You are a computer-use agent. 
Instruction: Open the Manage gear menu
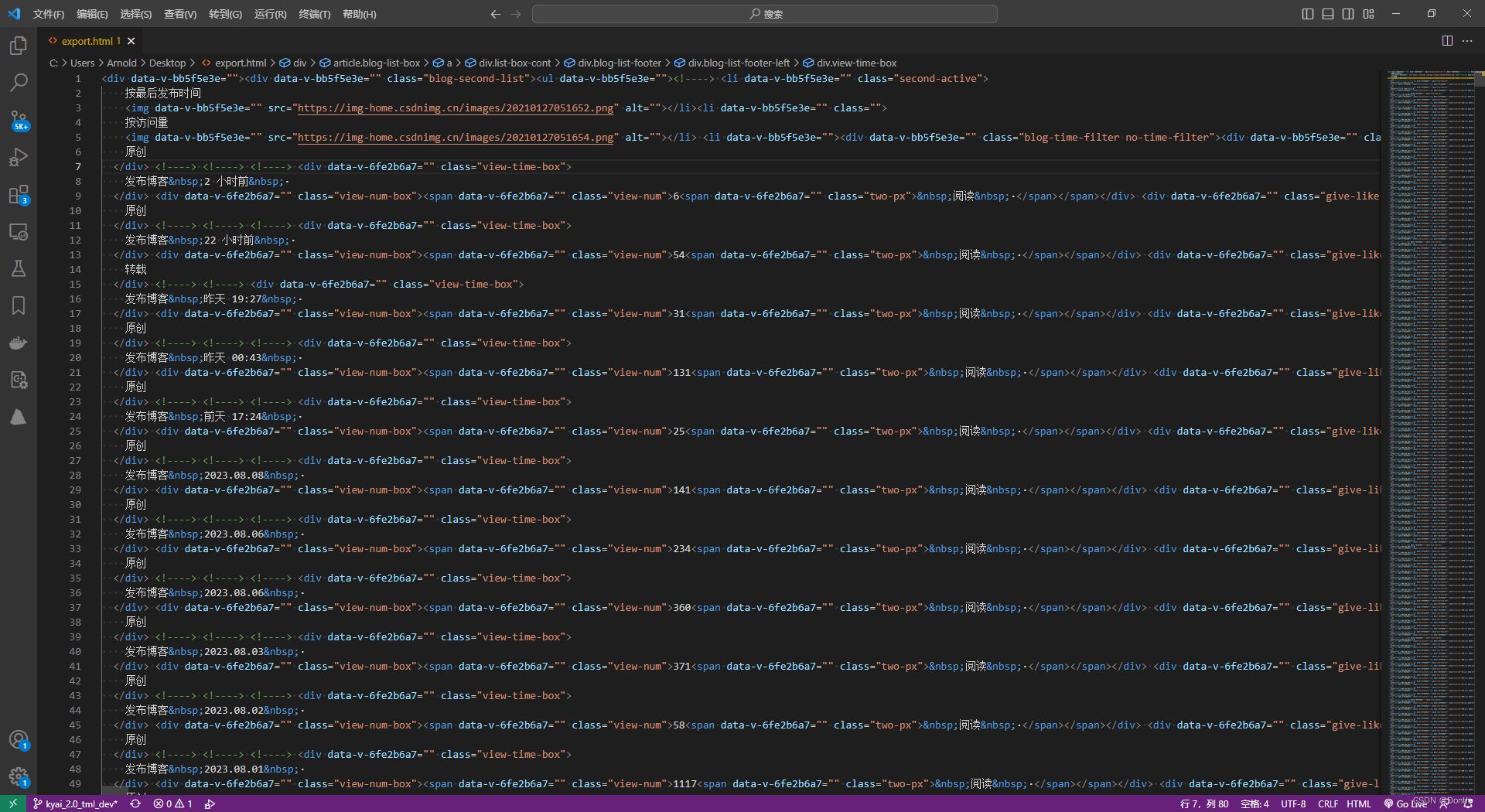(x=19, y=777)
